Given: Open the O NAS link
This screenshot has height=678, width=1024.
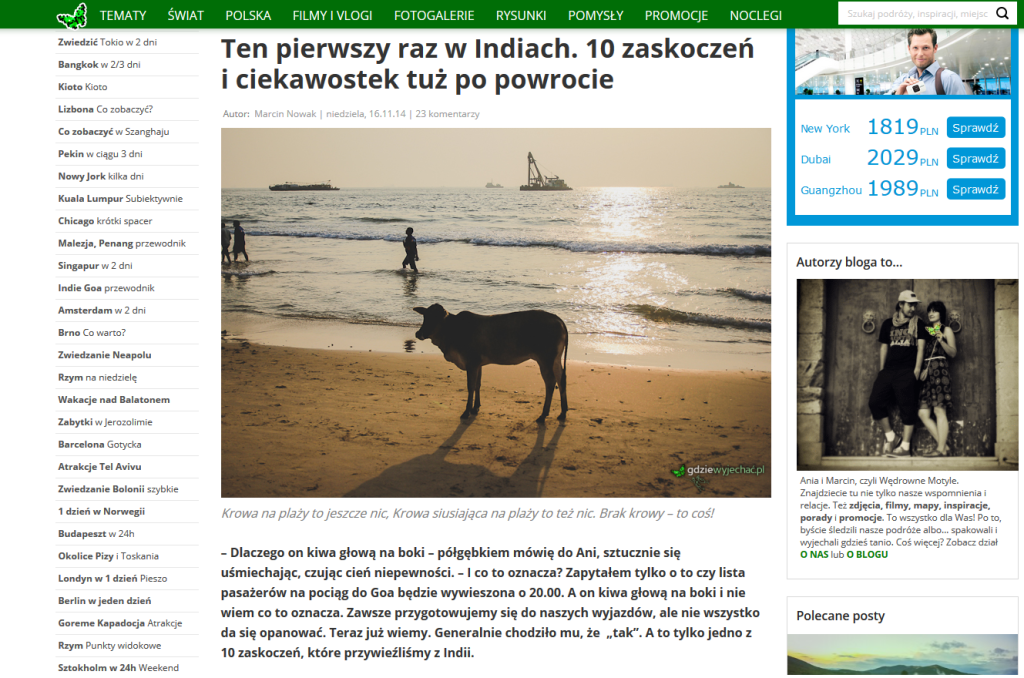Looking at the screenshot, I should pos(814,555).
